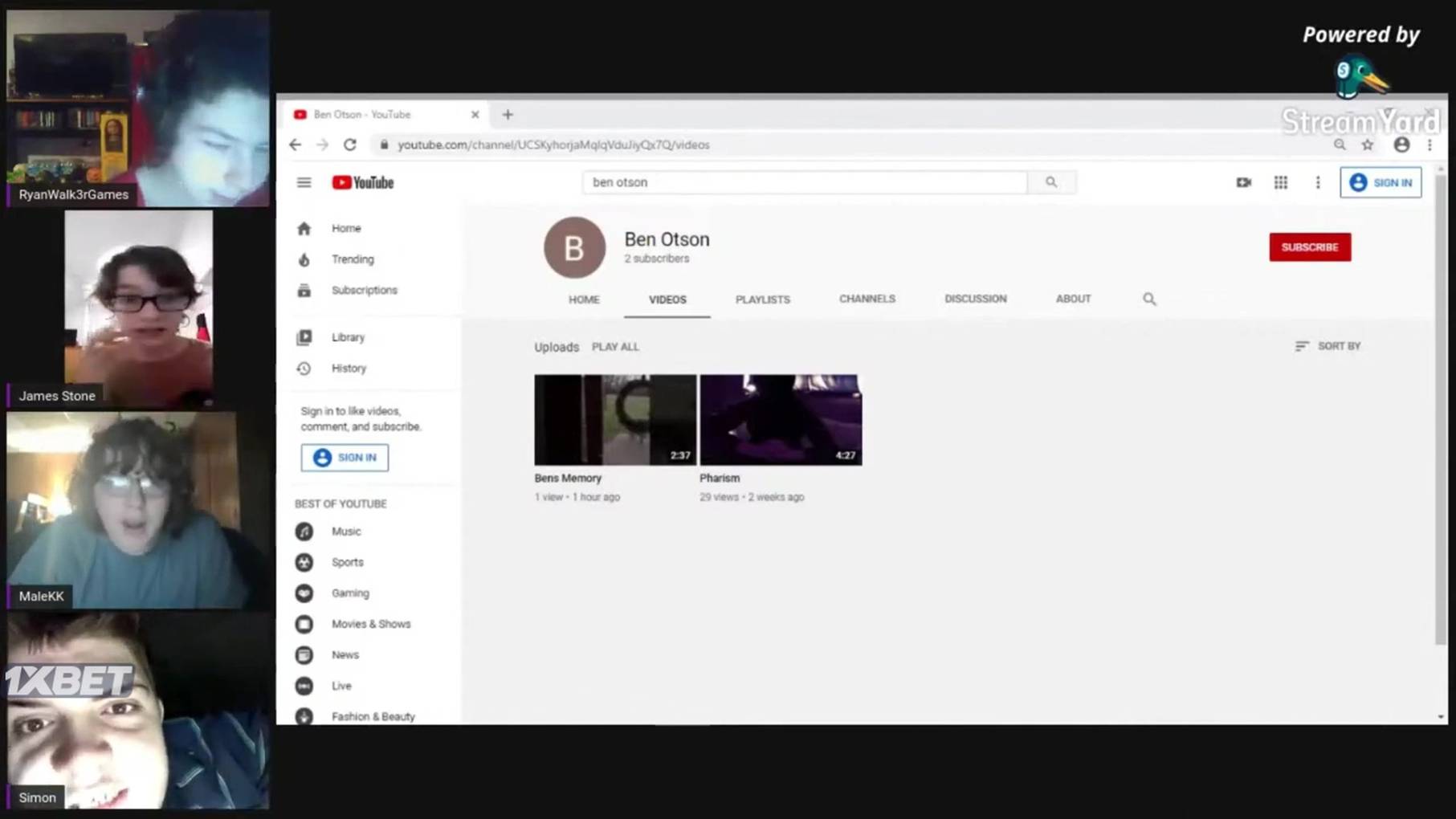
Task: Go back with the browser back arrow
Action: coord(296,145)
